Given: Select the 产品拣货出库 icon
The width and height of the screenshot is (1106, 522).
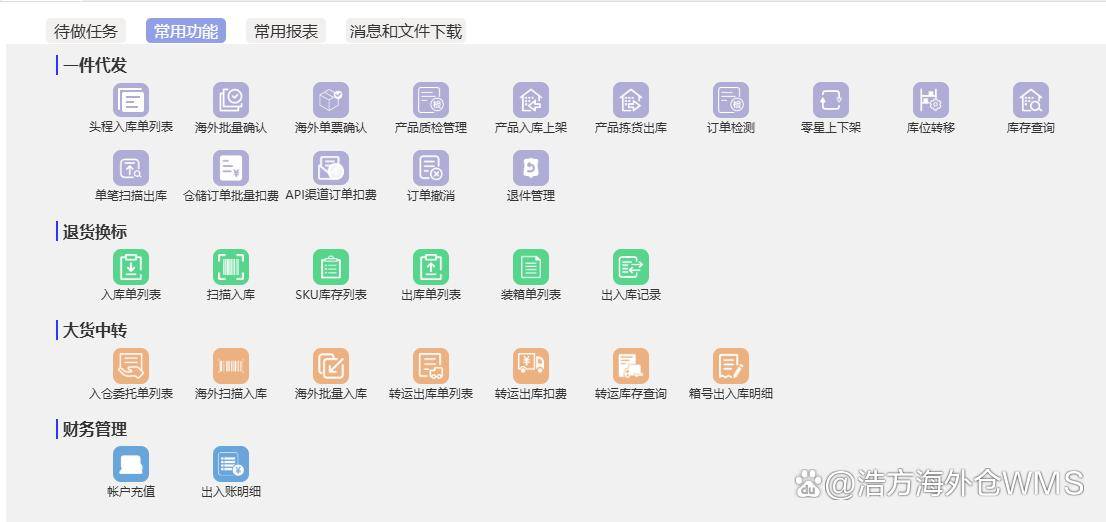Looking at the screenshot, I should coord(631,100).
